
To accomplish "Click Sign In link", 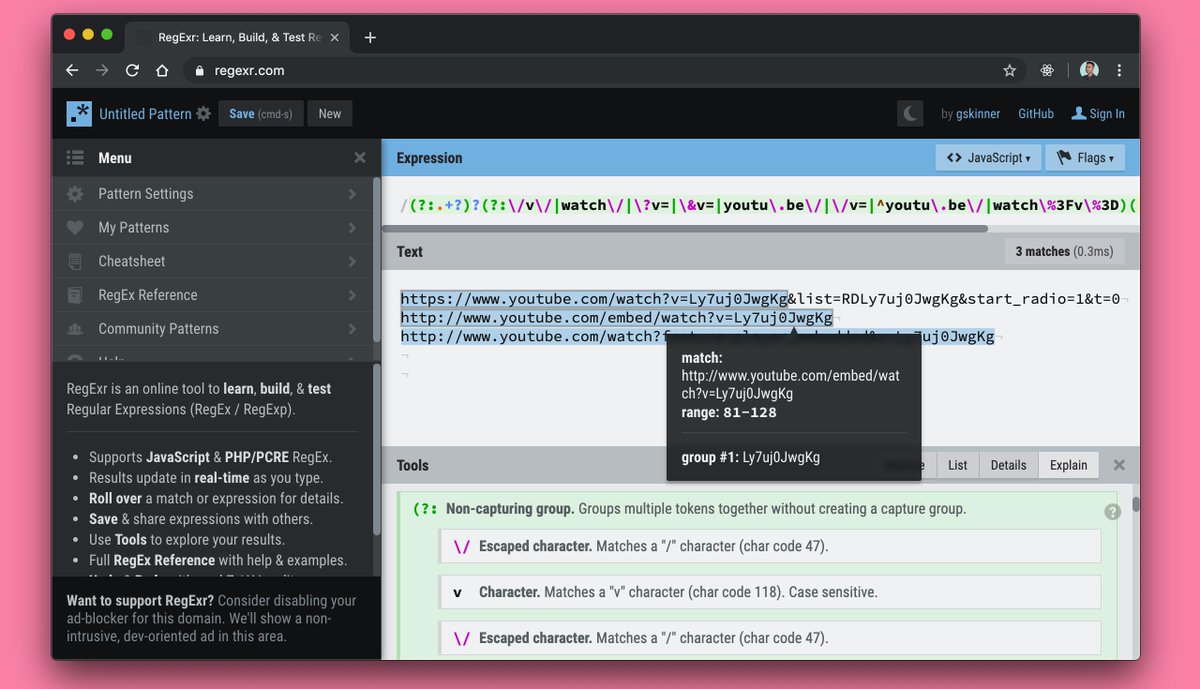I will click(1107, 114).
